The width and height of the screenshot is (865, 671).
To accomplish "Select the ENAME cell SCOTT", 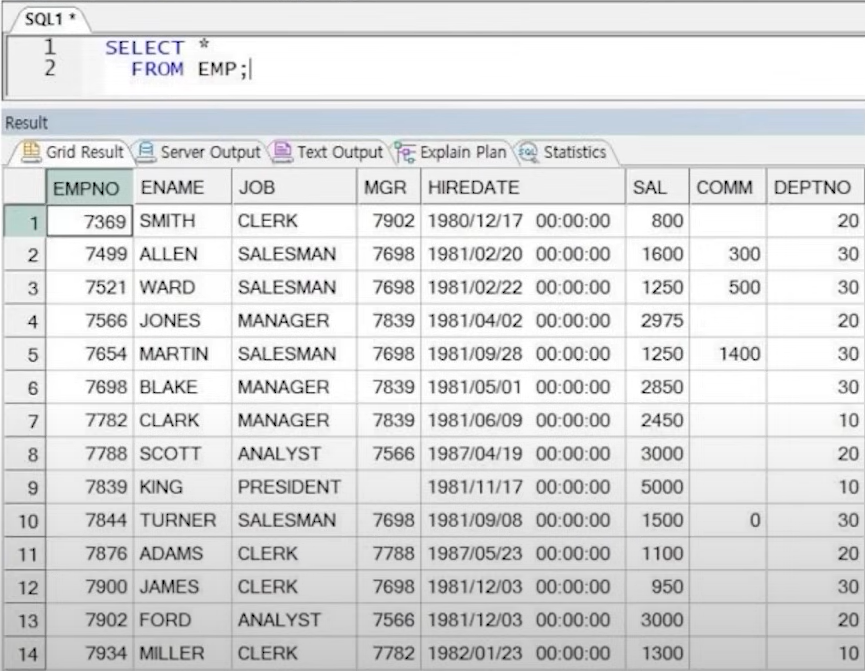I will (183, 454).
